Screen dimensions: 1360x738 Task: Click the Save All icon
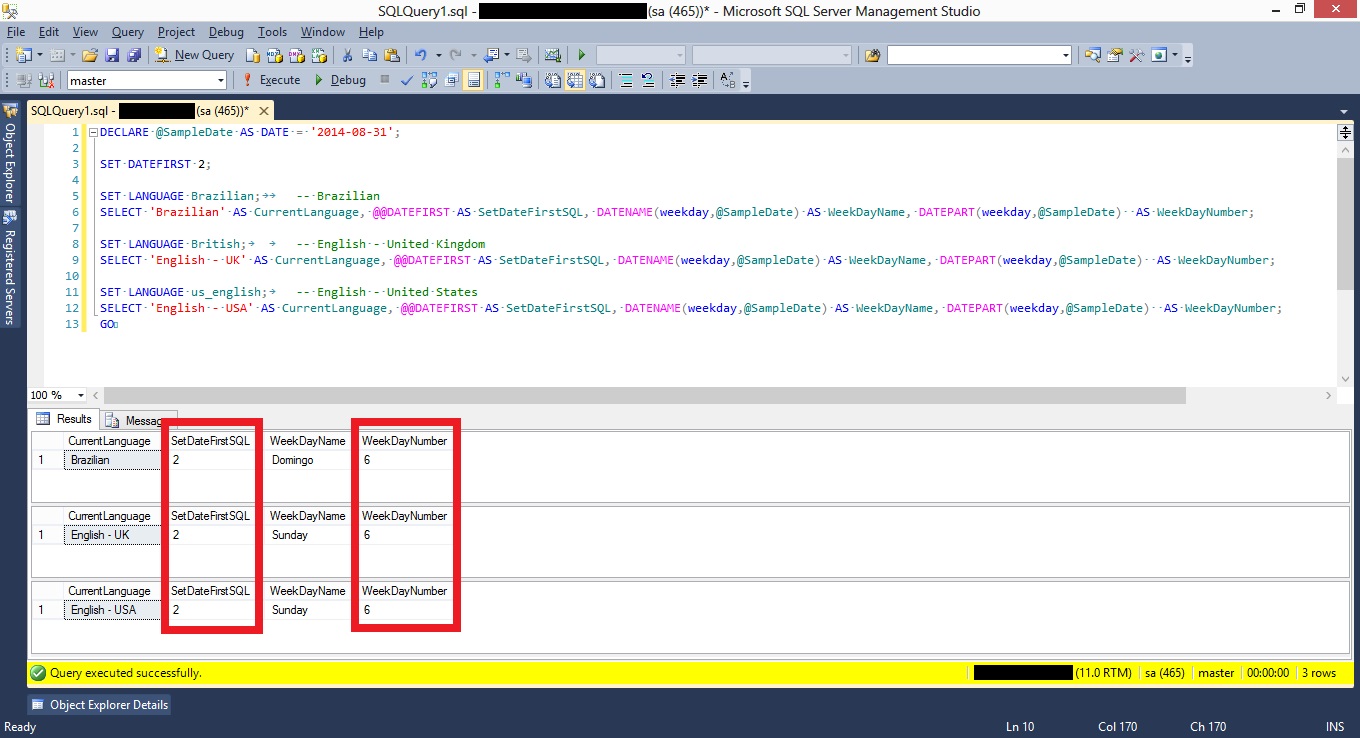click(134, 55)
